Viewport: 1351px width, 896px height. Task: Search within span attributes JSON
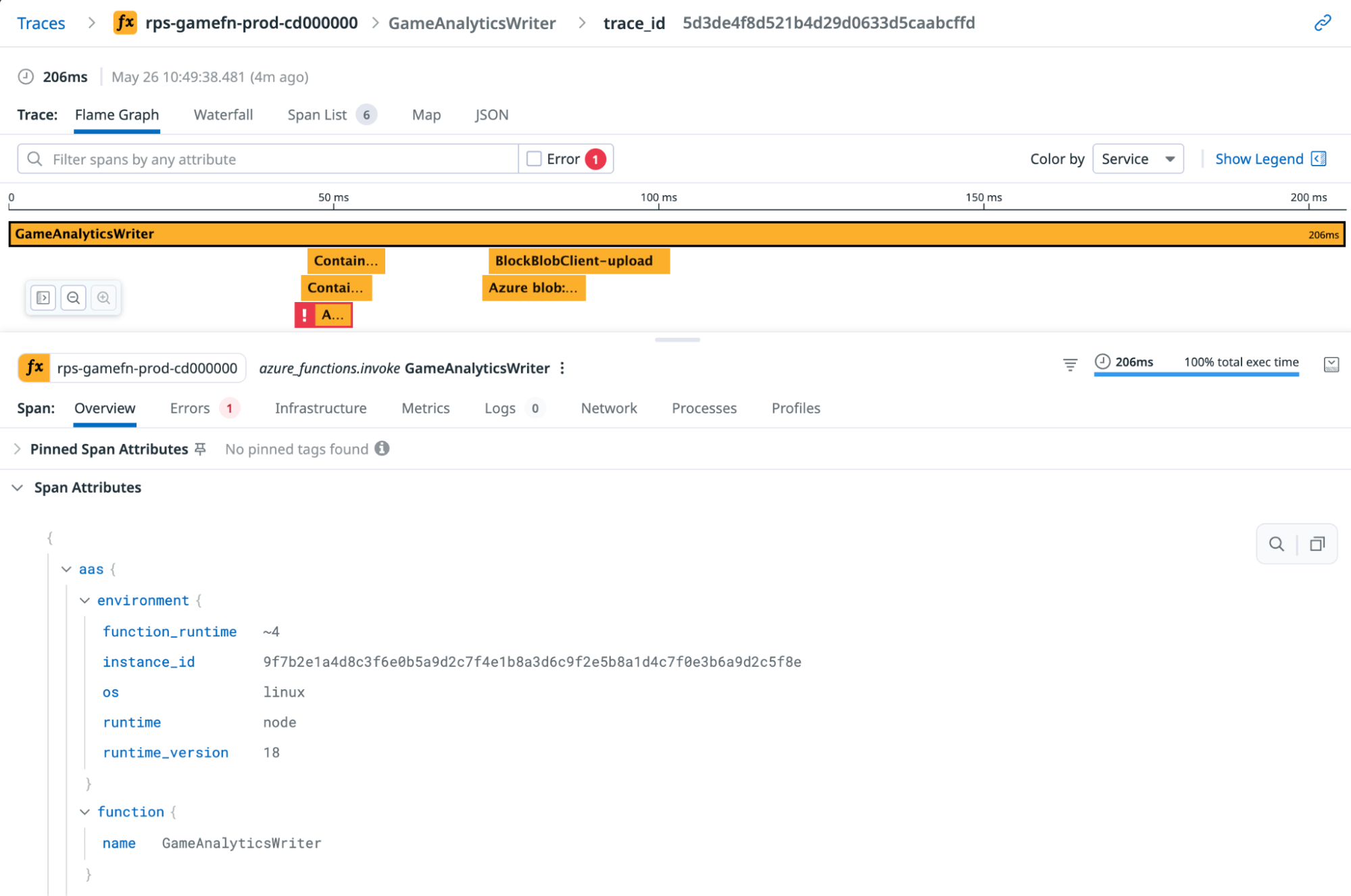coord(1277,544)
